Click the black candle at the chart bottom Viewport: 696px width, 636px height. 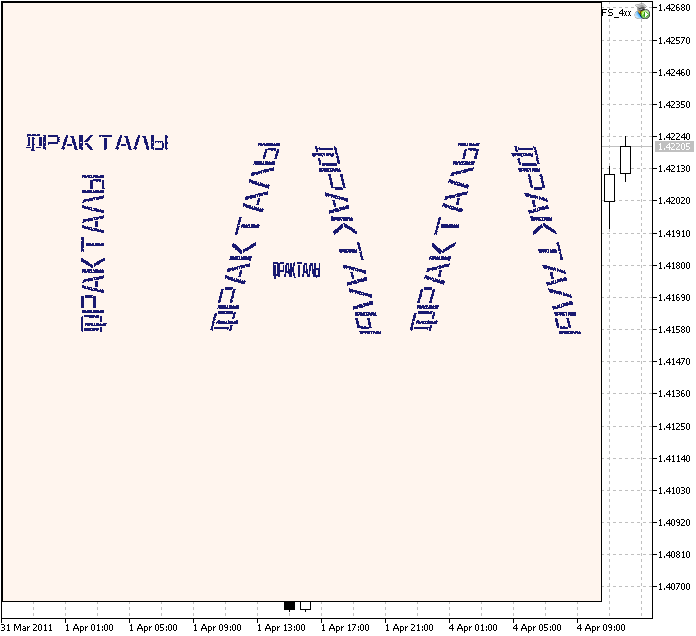point(289,606)
